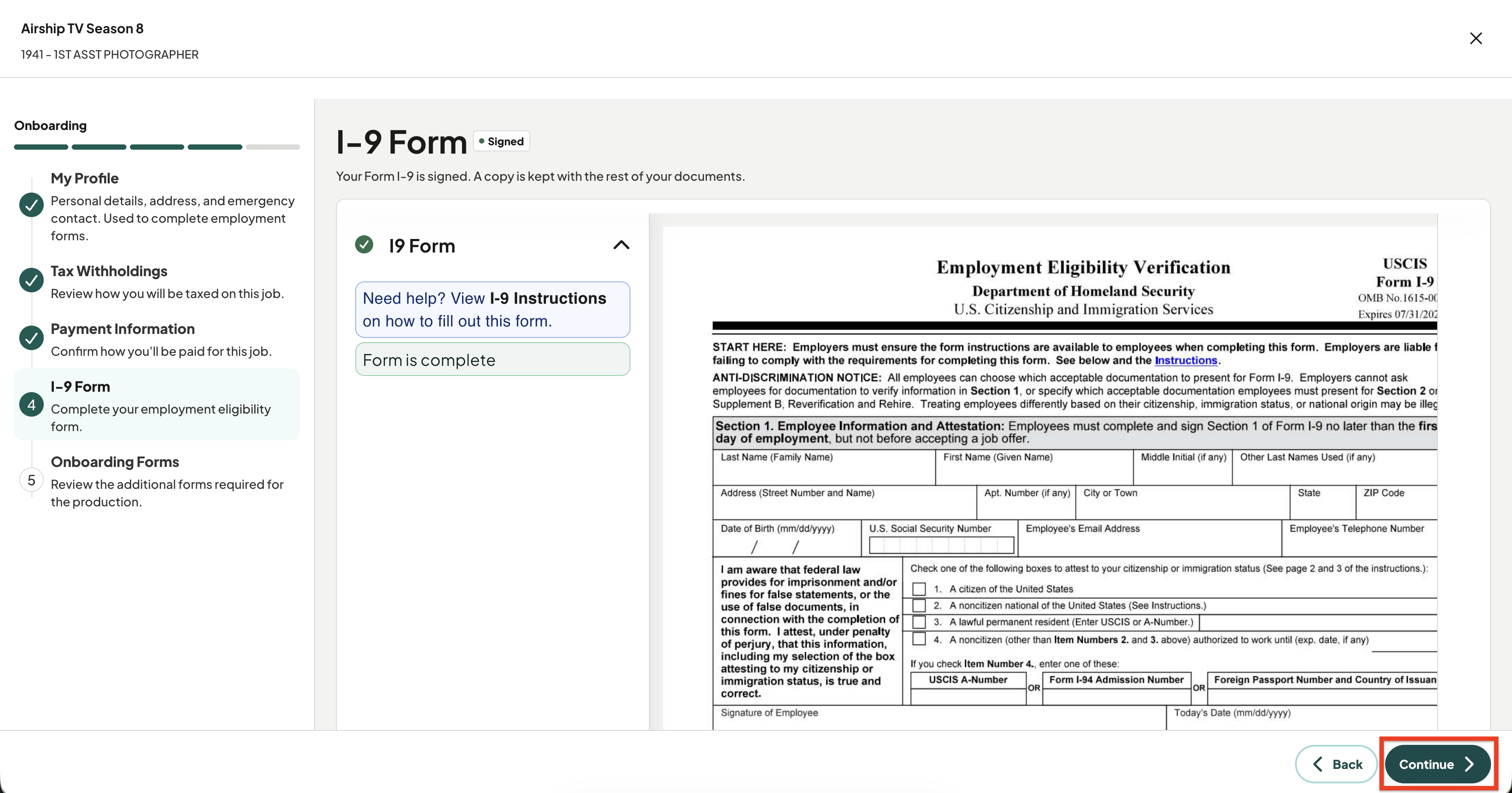Screen dimensions: 1512x793
Task: Check 'A lawful permanent resident' box
Action: pos(919,621)
